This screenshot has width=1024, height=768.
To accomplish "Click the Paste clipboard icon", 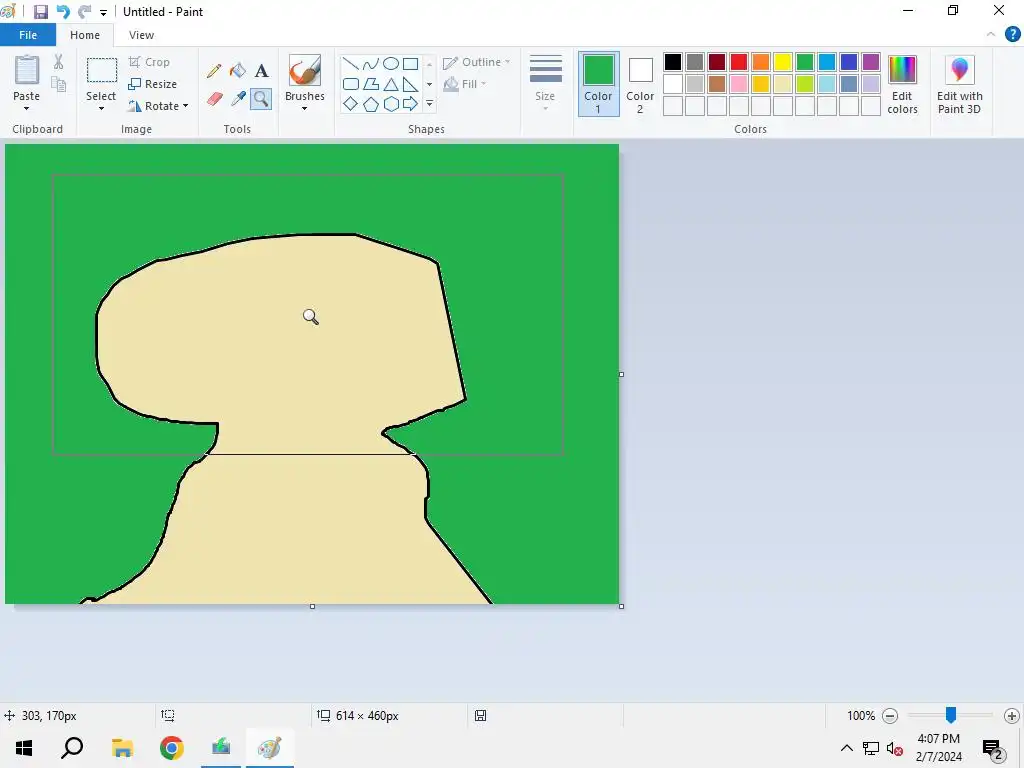I will (27, 71).
